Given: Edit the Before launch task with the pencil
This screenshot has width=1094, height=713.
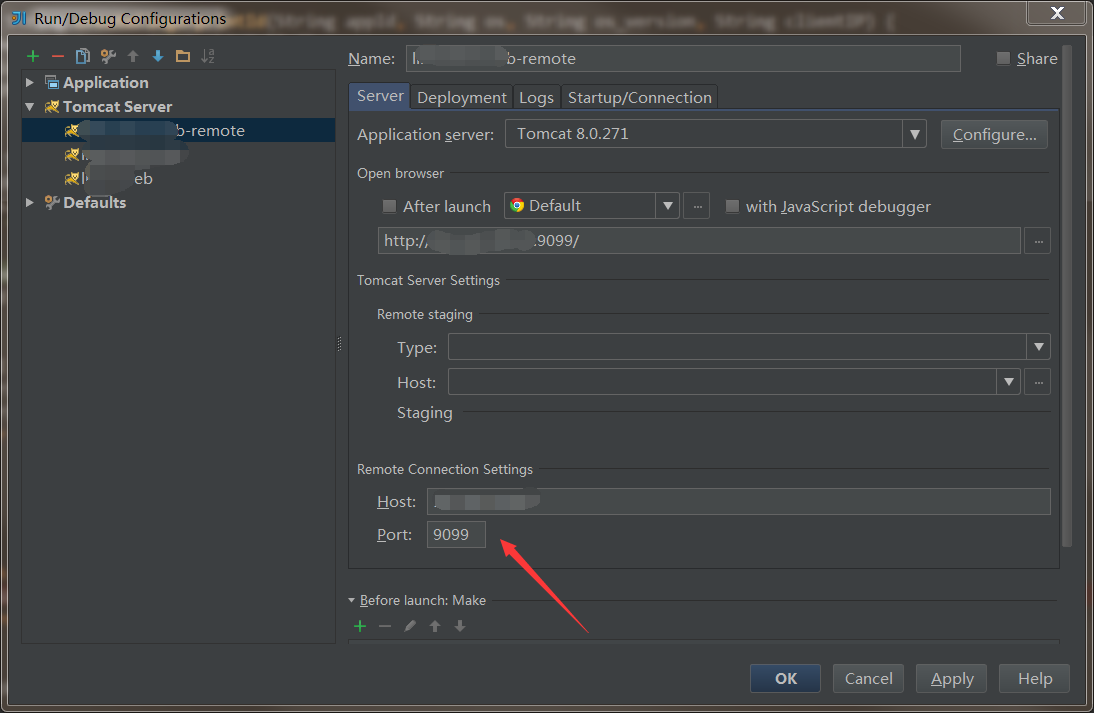Looking at the screenshot, I should 410,626.
